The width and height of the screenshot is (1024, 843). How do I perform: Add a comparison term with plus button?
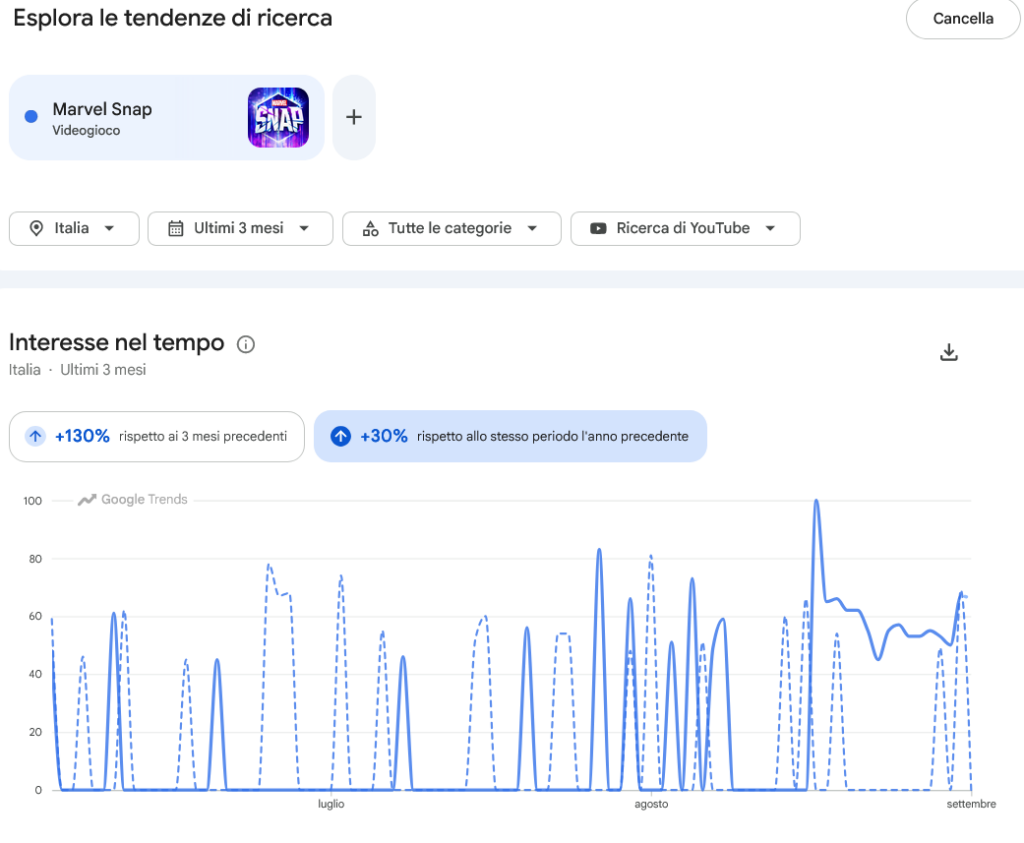(354, 117)
